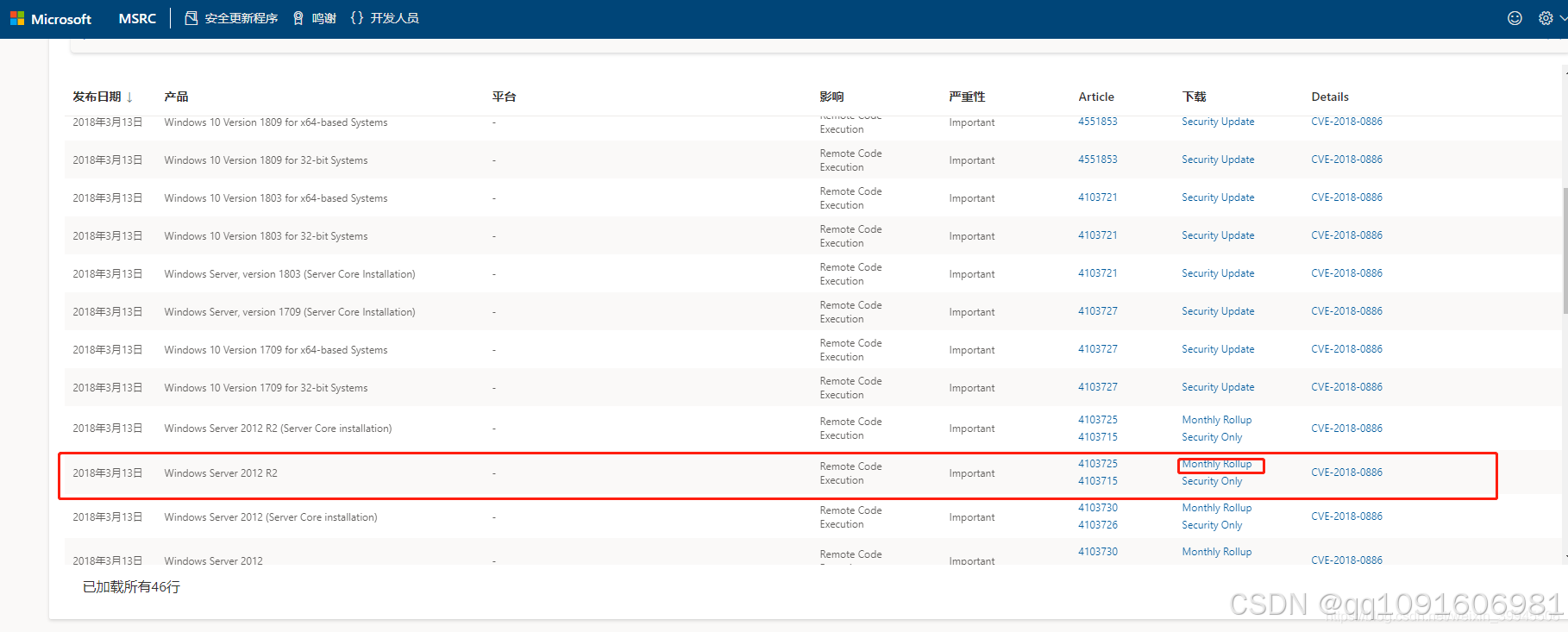Download Security Update for 1709 32-bit
The width and height of the screenshot is (1568, 632).
click(x=1218, y=387)
